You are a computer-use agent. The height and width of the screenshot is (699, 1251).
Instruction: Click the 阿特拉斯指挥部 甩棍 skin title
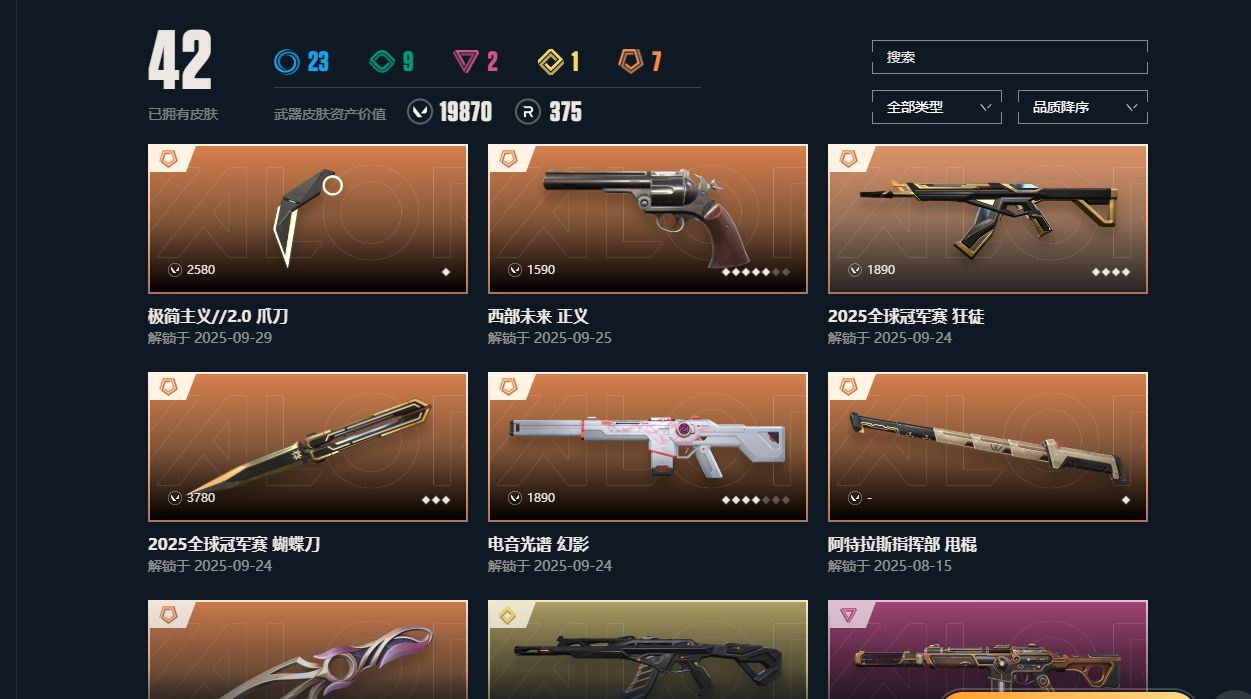902,545
